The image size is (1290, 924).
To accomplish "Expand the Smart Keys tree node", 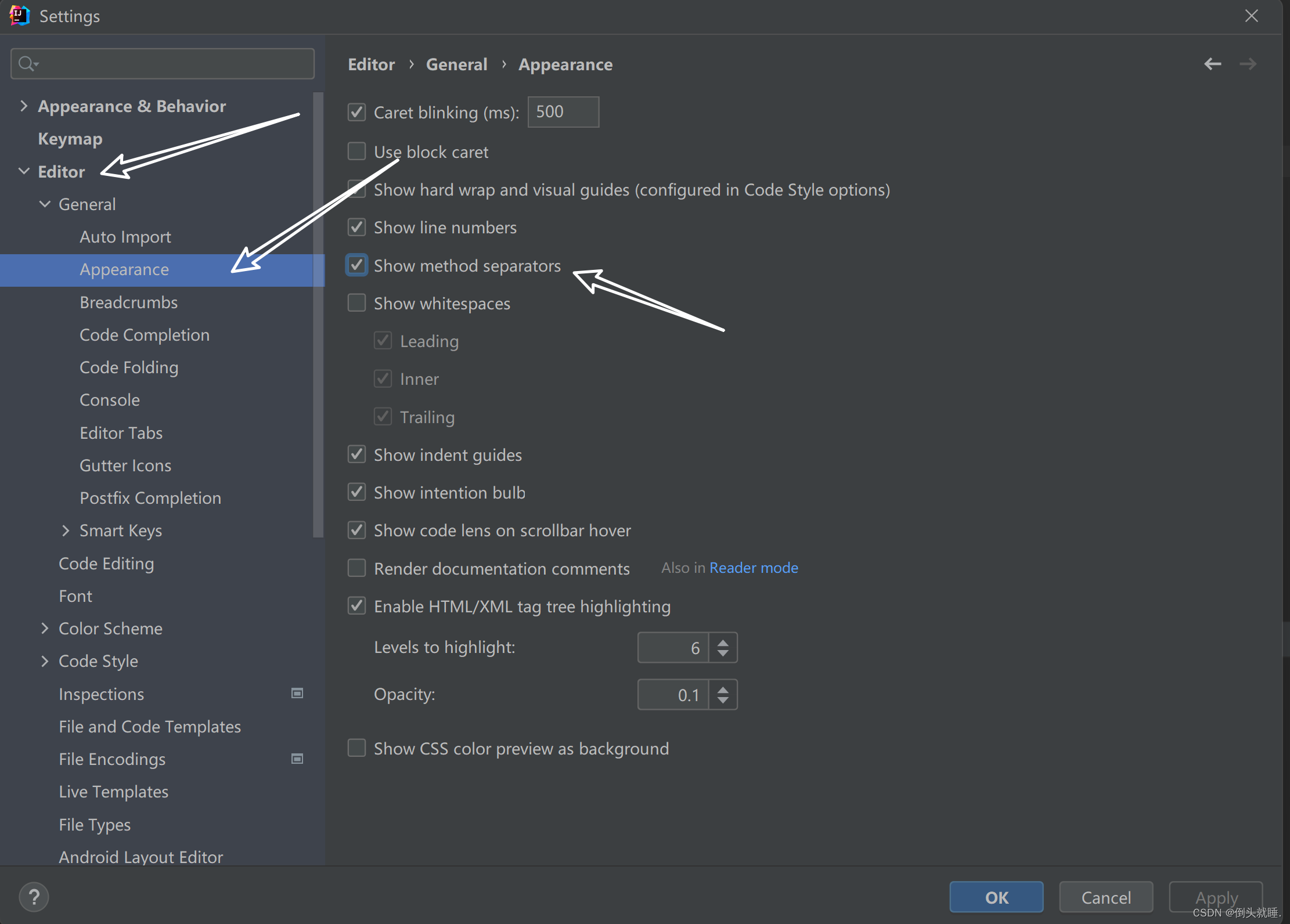I will 66,530.
